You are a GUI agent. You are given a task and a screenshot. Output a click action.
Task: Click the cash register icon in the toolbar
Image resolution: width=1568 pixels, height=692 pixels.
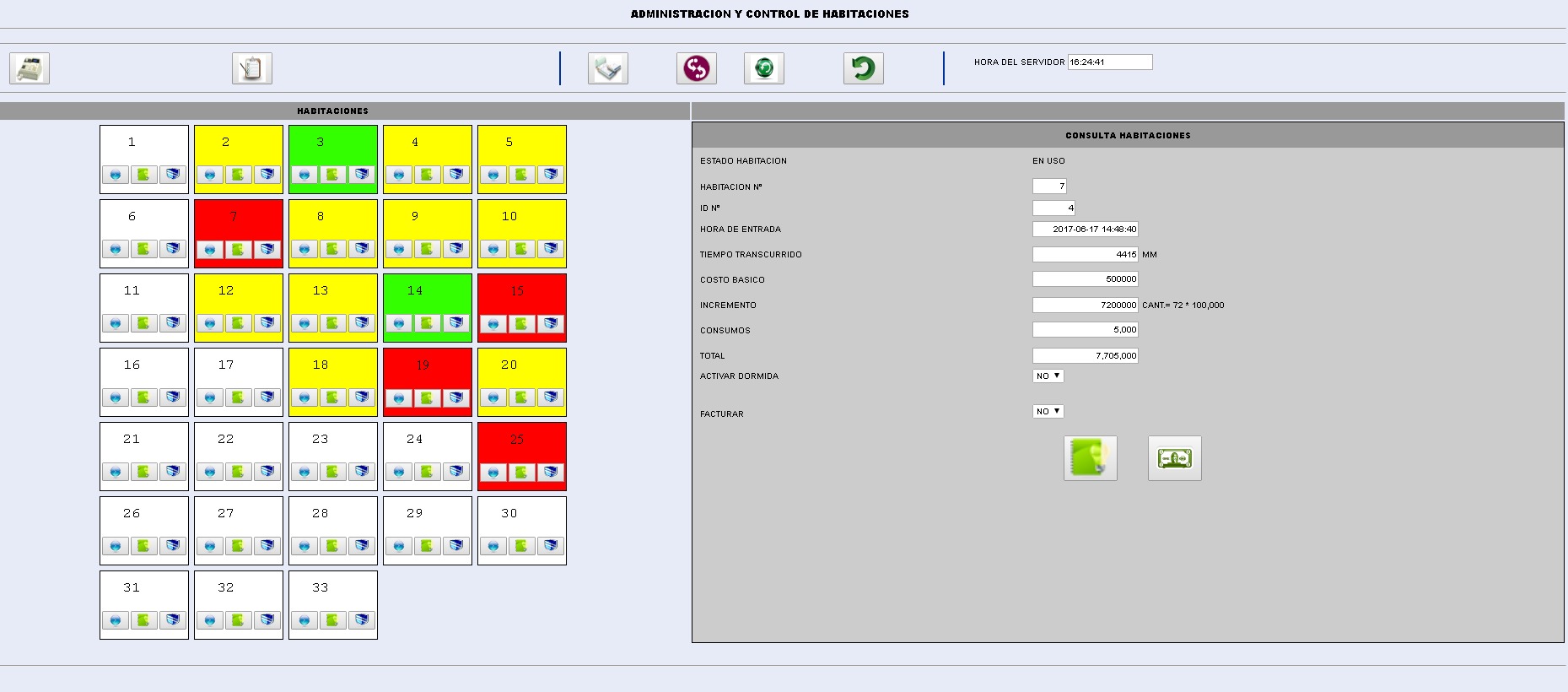coord(30,68)
